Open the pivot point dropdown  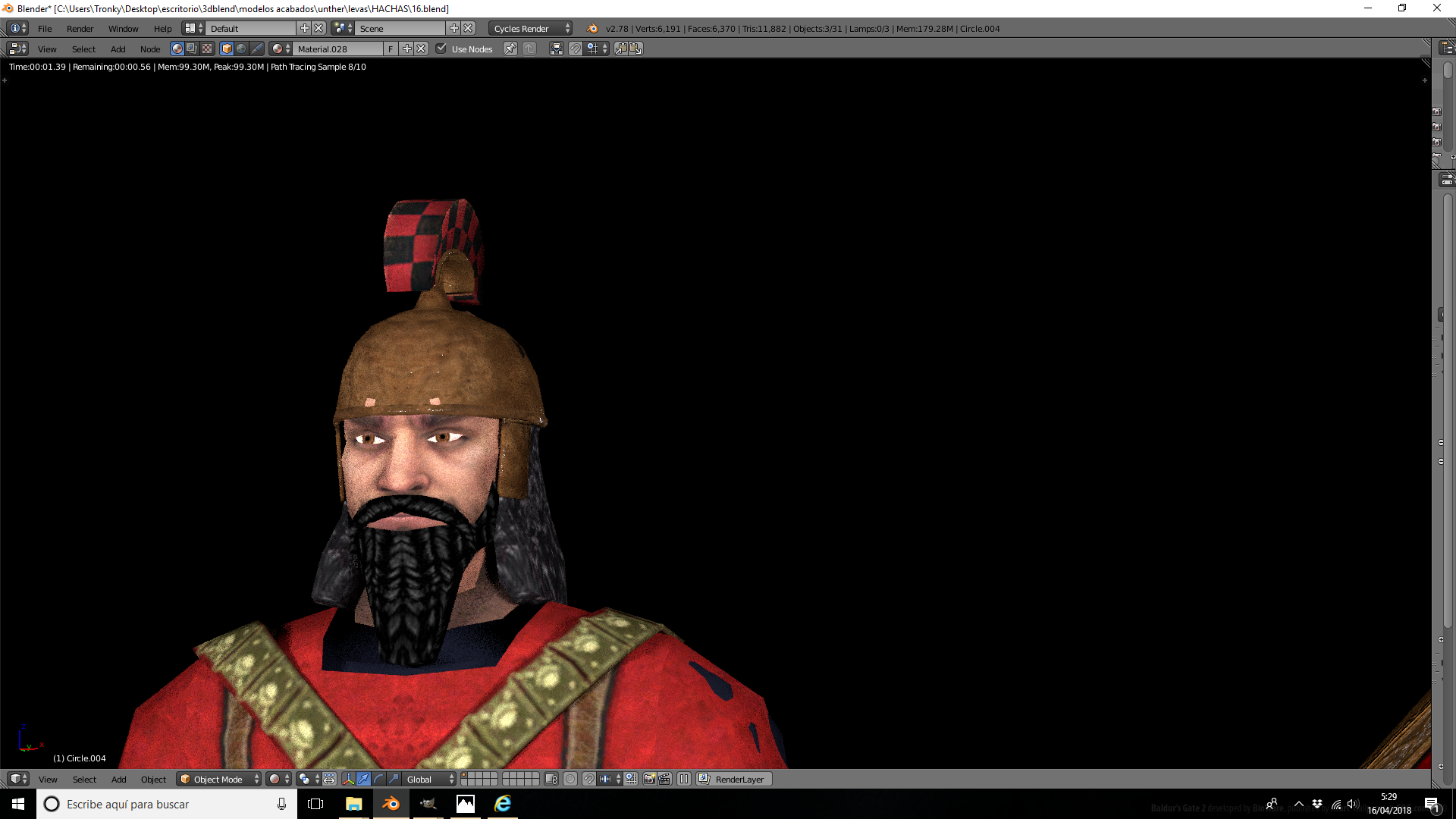click(x=309, y=779)
